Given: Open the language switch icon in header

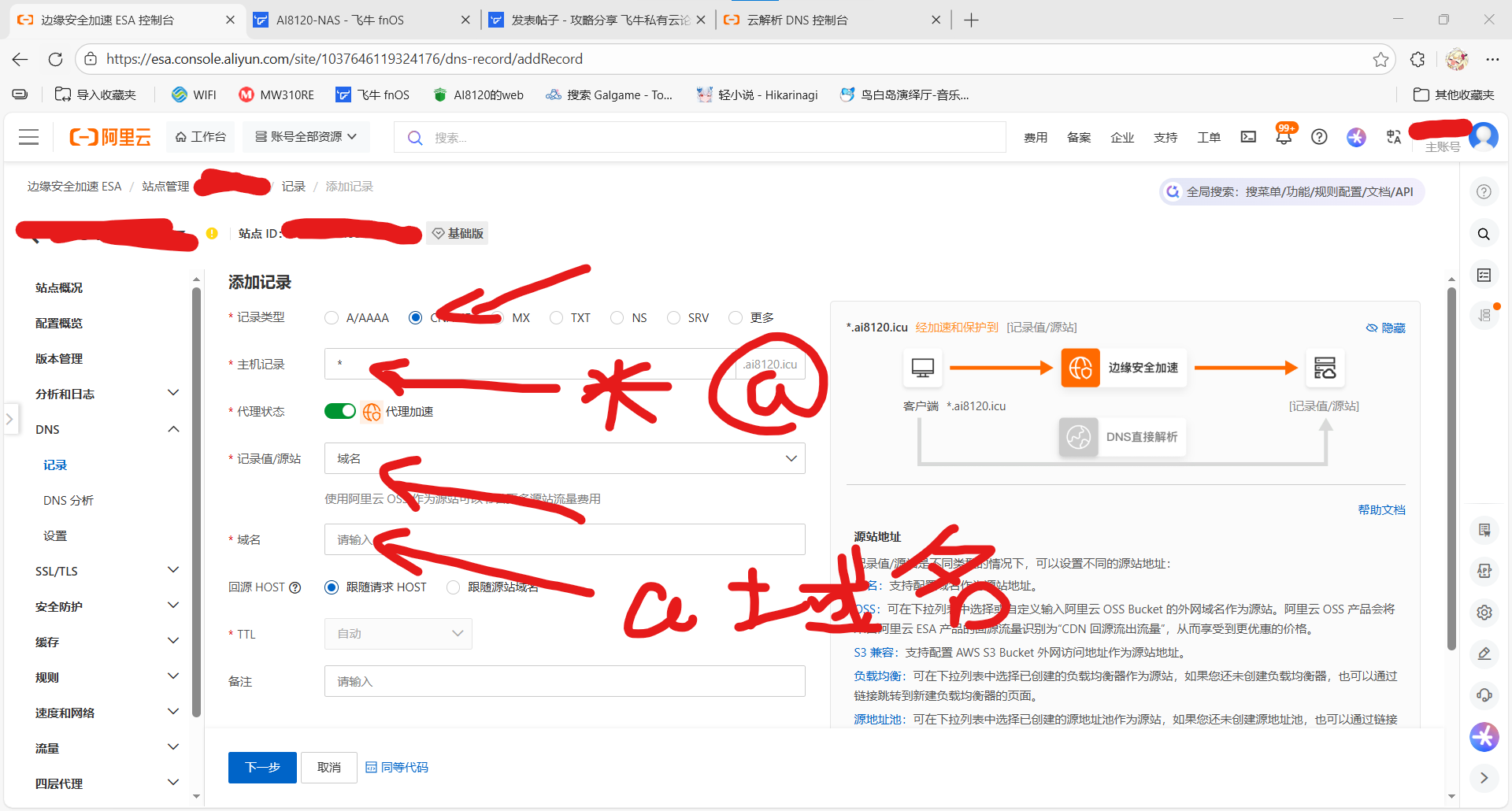Looking at the screenshot, I should 1394,137.
